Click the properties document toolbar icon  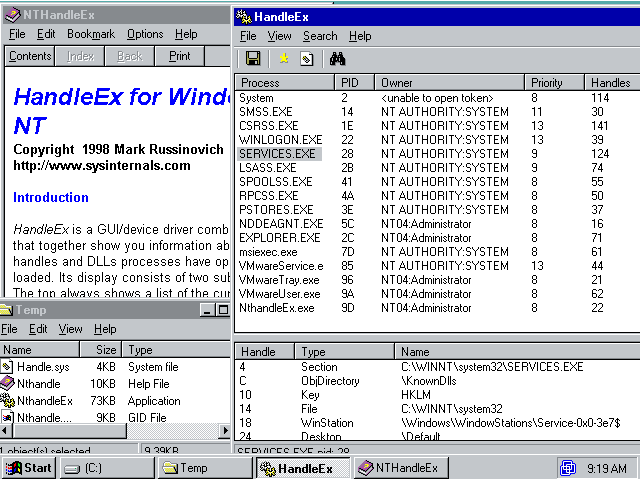tap(307, 59)
